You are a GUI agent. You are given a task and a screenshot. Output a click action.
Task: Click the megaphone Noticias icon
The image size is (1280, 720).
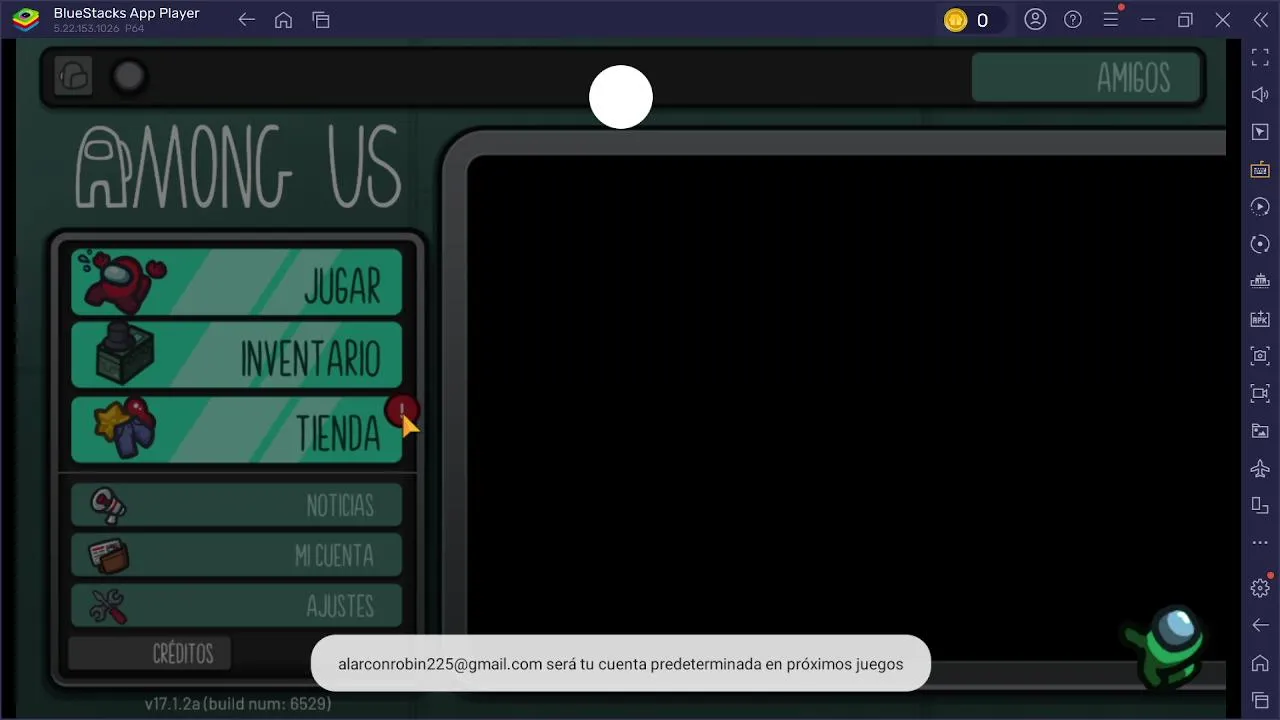108,505
